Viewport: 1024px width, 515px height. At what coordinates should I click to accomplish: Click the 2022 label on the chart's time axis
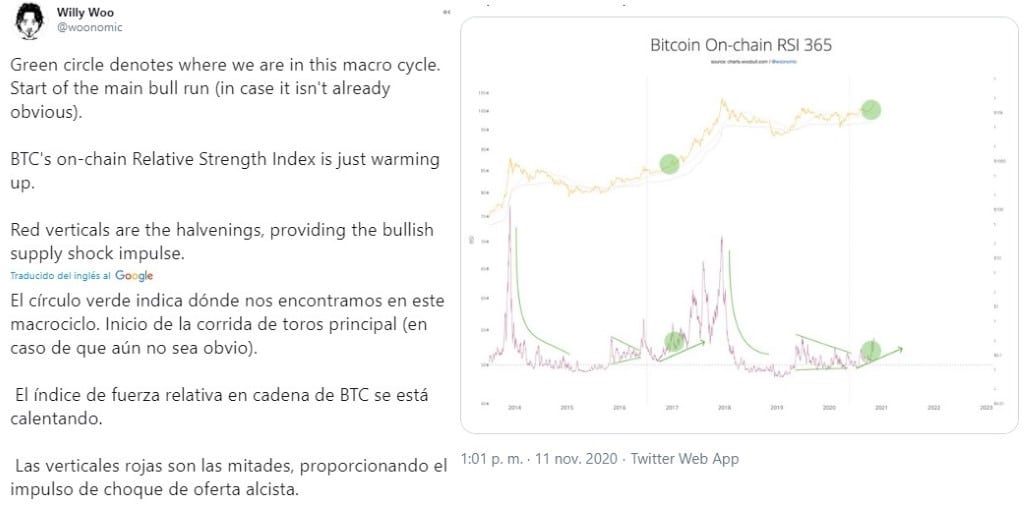934,407
